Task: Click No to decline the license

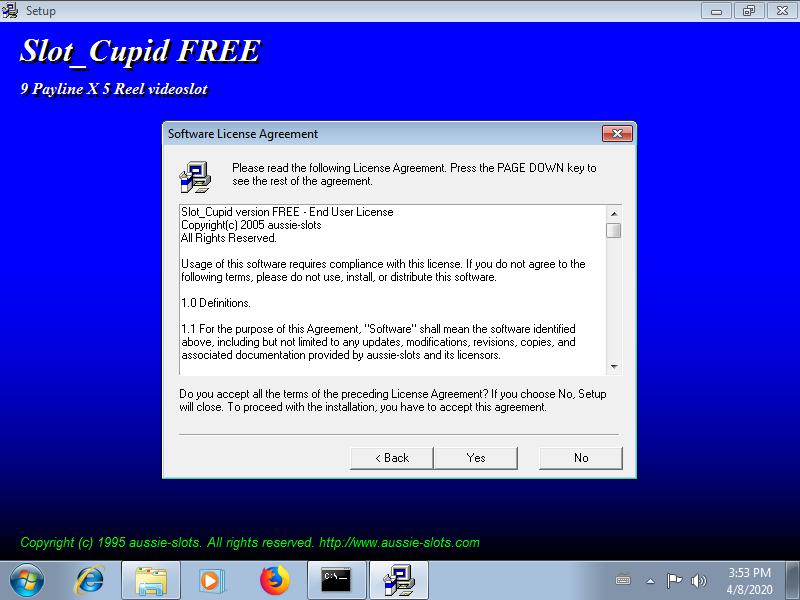Action: coord(581,458)
